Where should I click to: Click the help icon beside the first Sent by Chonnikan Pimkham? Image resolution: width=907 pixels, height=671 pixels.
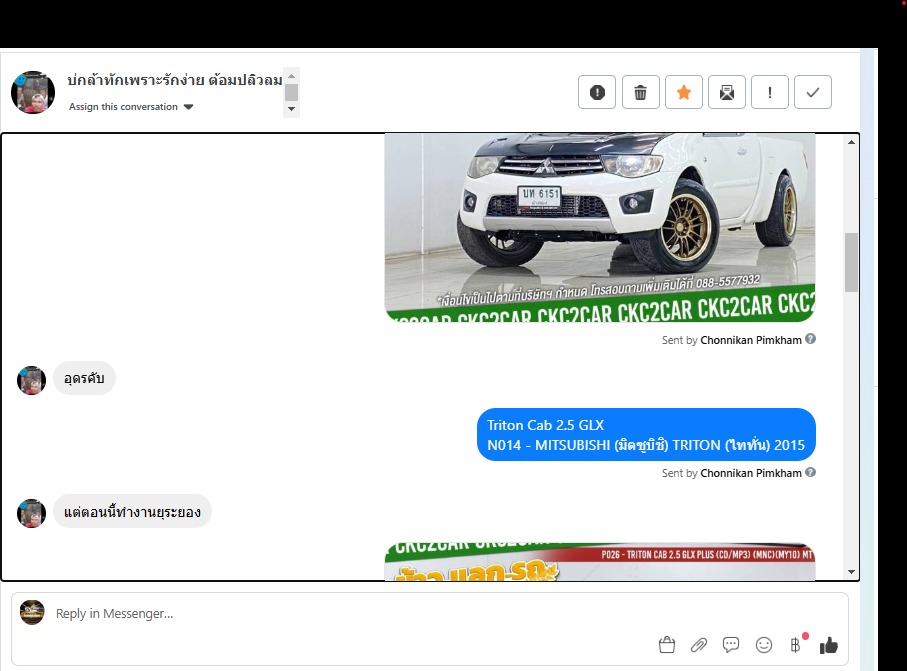click(811, 339)
